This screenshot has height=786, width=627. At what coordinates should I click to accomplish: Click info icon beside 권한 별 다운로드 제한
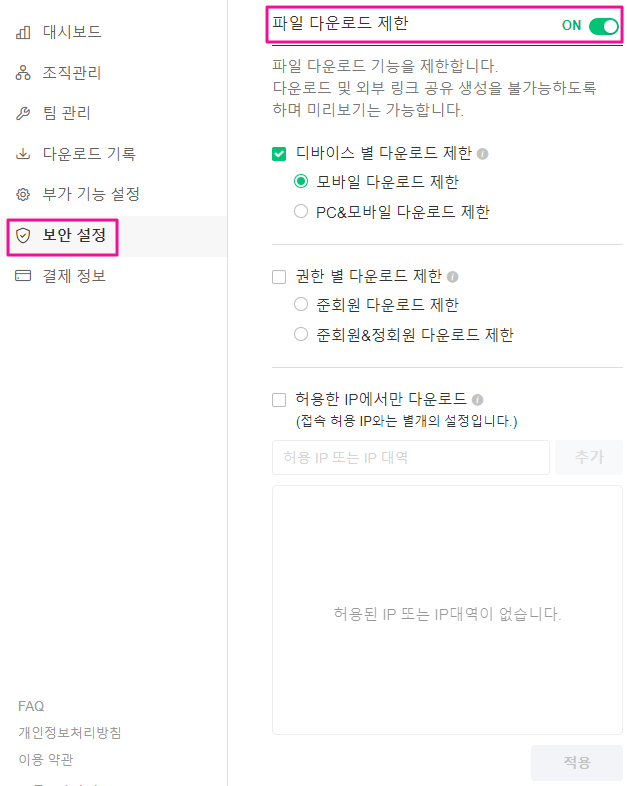452,277
